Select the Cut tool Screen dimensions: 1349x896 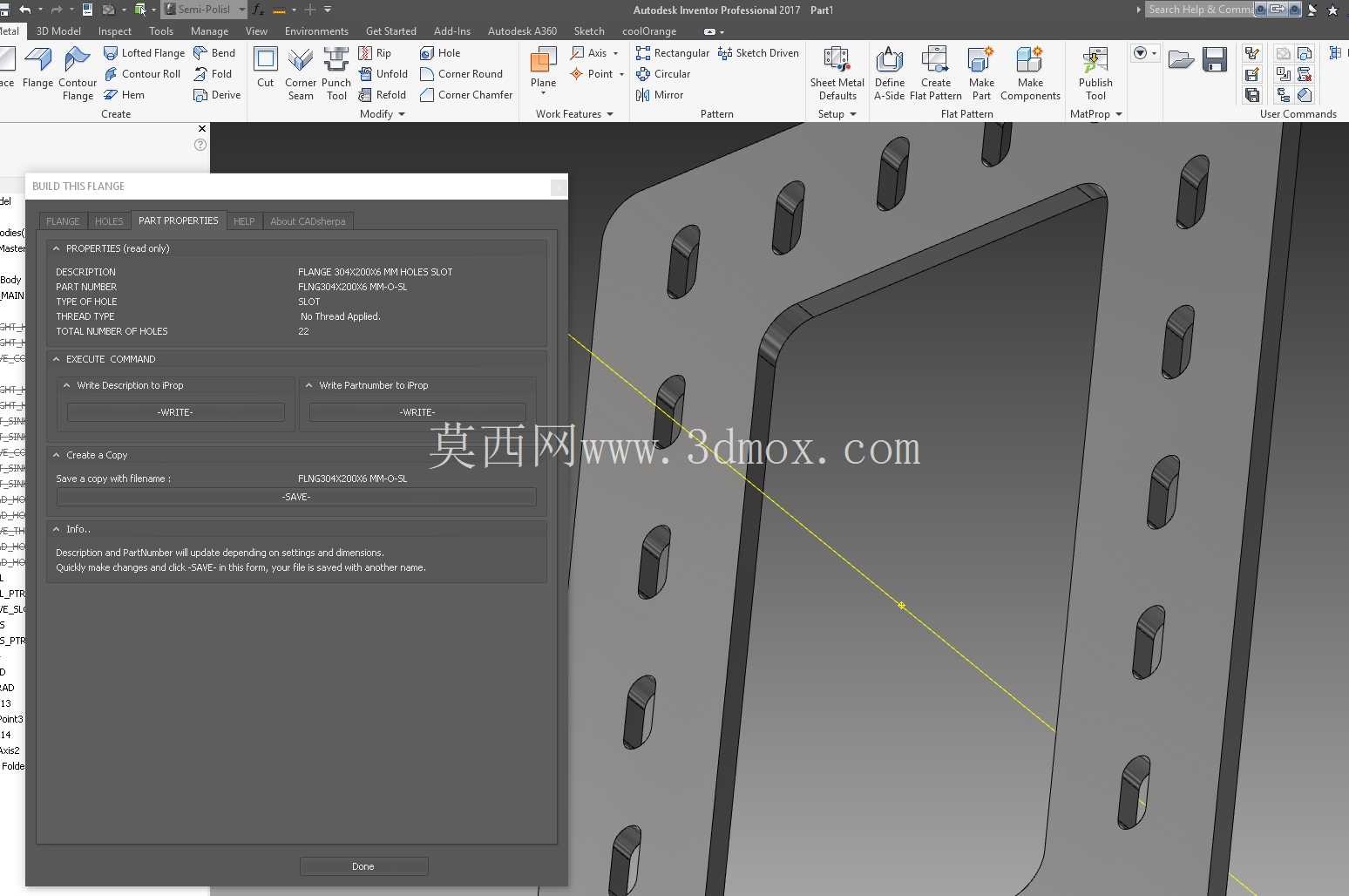(266, 68)
